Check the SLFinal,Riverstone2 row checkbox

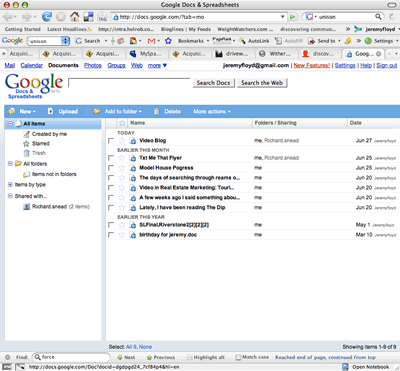point(111,225)
